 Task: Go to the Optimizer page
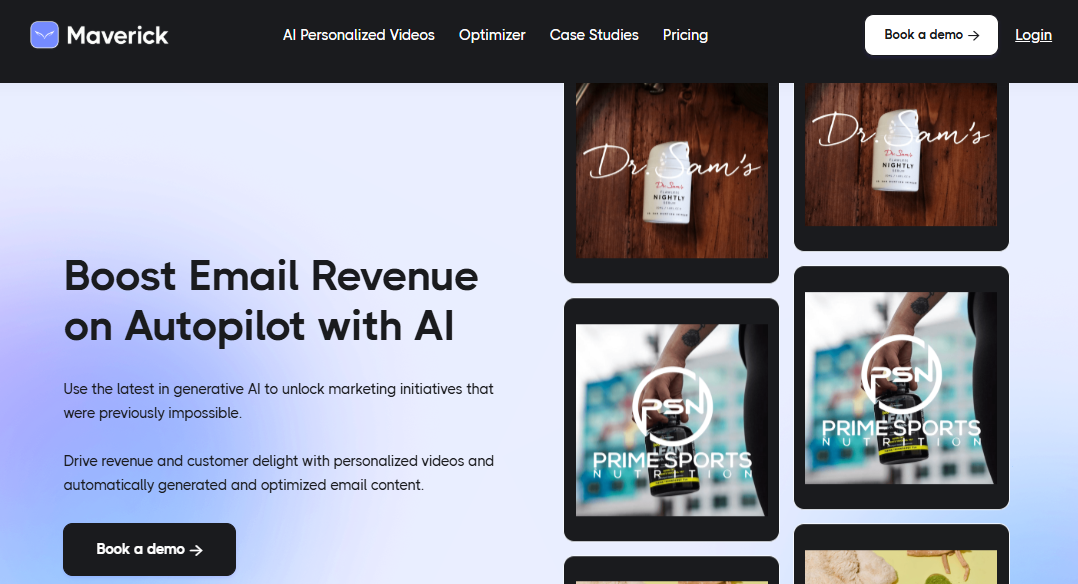(x=492, y=35)
